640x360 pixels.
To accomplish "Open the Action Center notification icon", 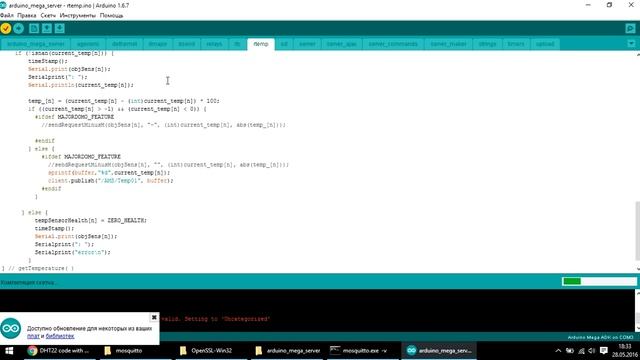I will coord(604,351).
